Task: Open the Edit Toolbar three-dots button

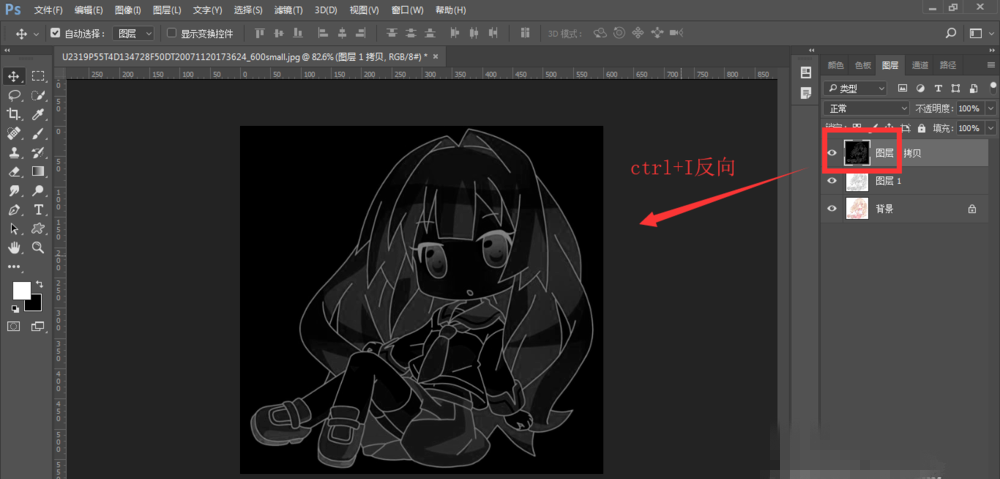Action: (13, 267)
